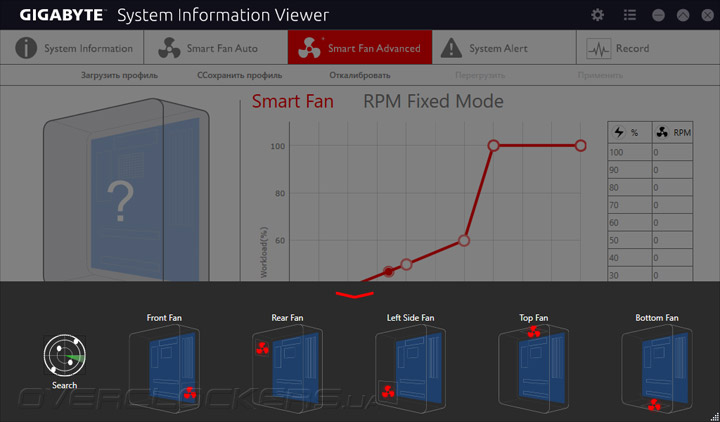Minimize the window with the minus button
The image size is (720, 422).
[658, 15]
